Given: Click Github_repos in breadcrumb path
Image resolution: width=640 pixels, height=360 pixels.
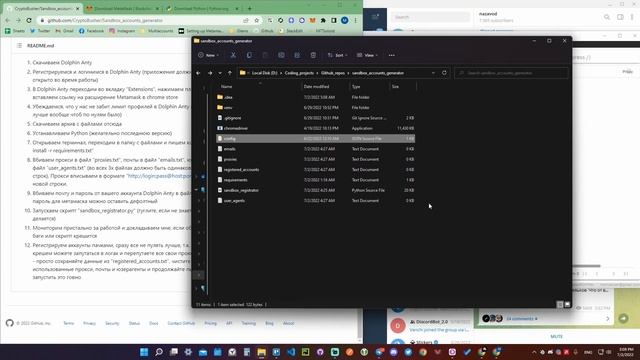Looking at the screenshot, I should (x=333, y=73).
